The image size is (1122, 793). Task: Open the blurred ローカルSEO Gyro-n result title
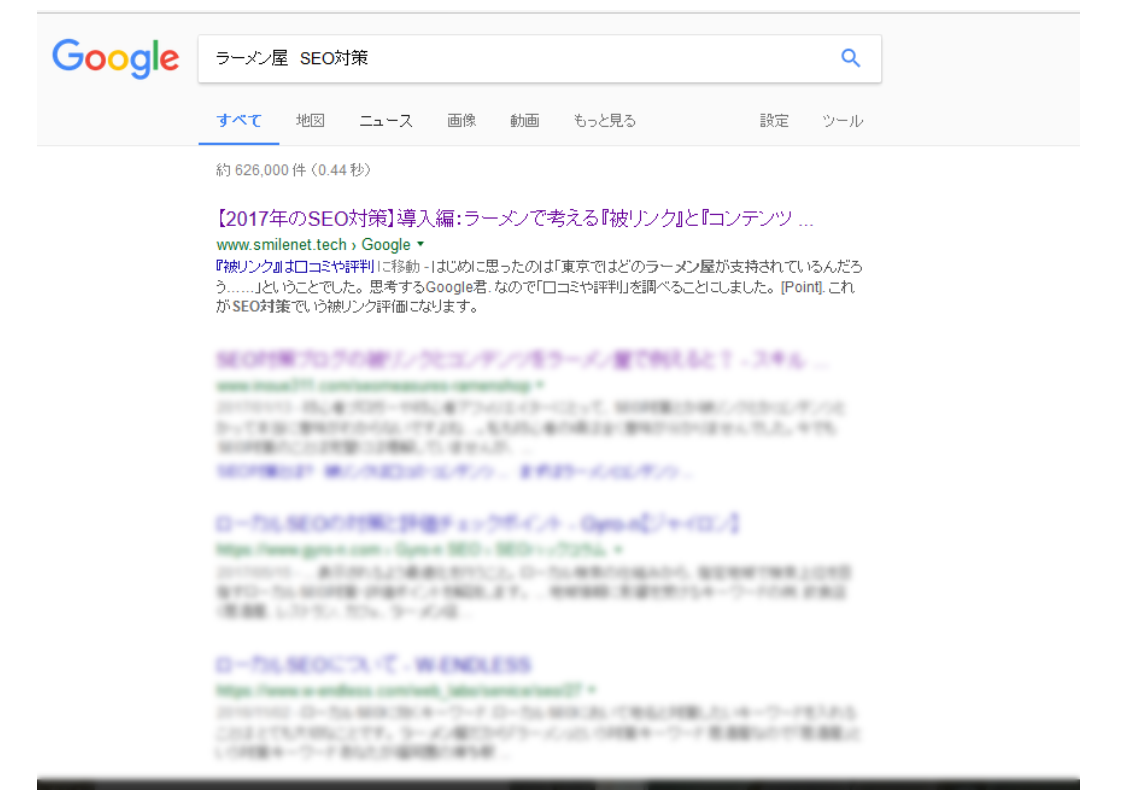(x=477, y=524)
